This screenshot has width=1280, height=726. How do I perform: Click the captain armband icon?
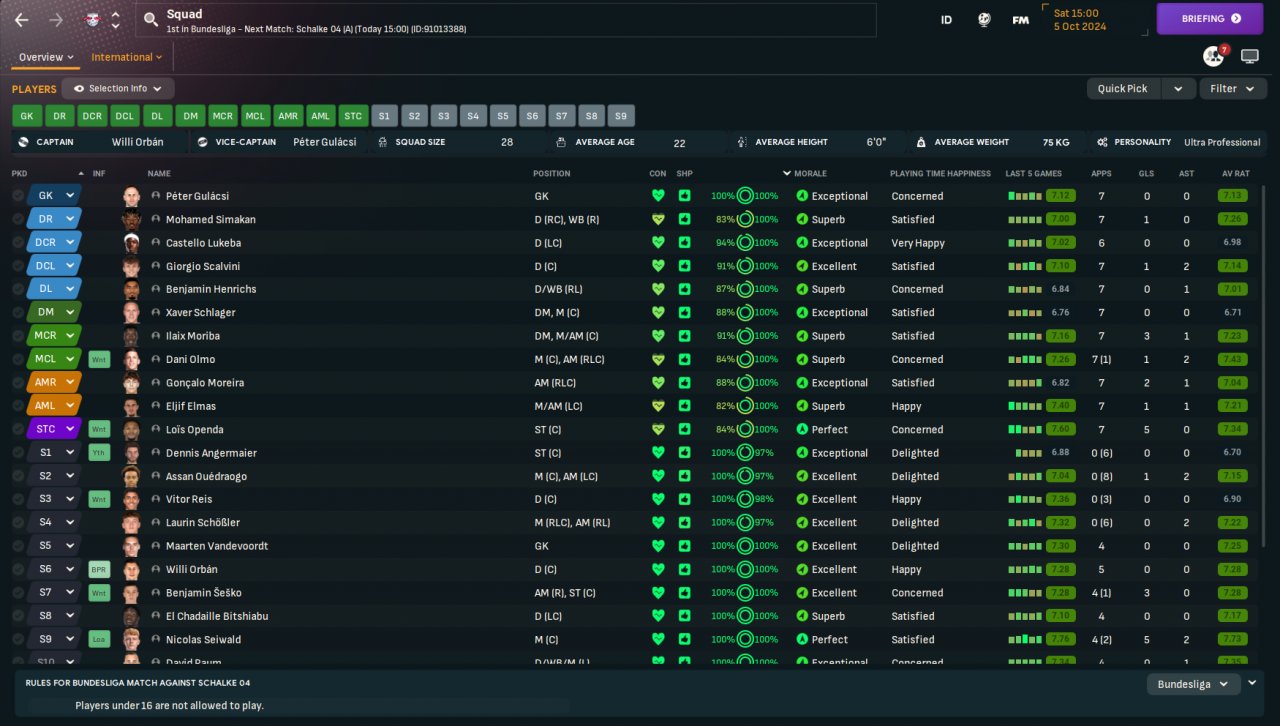[23, 142]
